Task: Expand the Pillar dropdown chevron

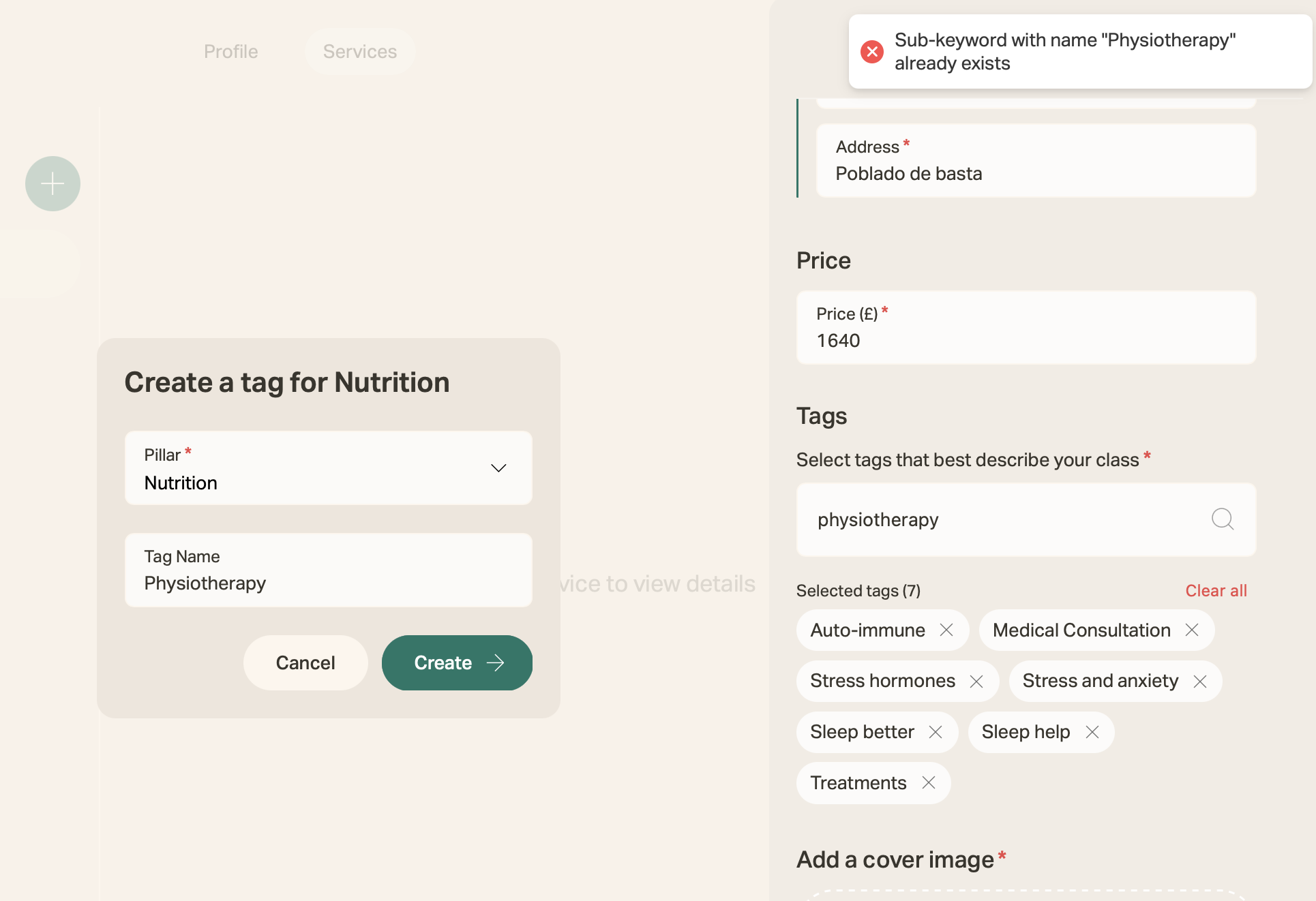Action: 498,468
